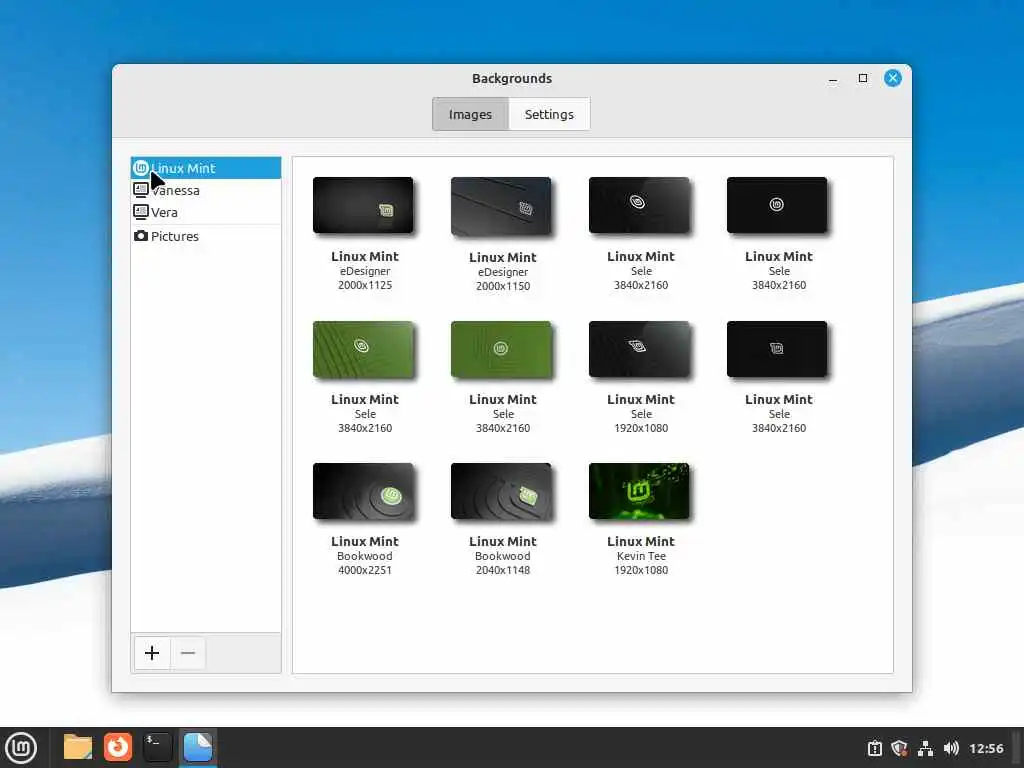Pick the Bookwood 4000x2251 wallpaper

pos(363,491)
